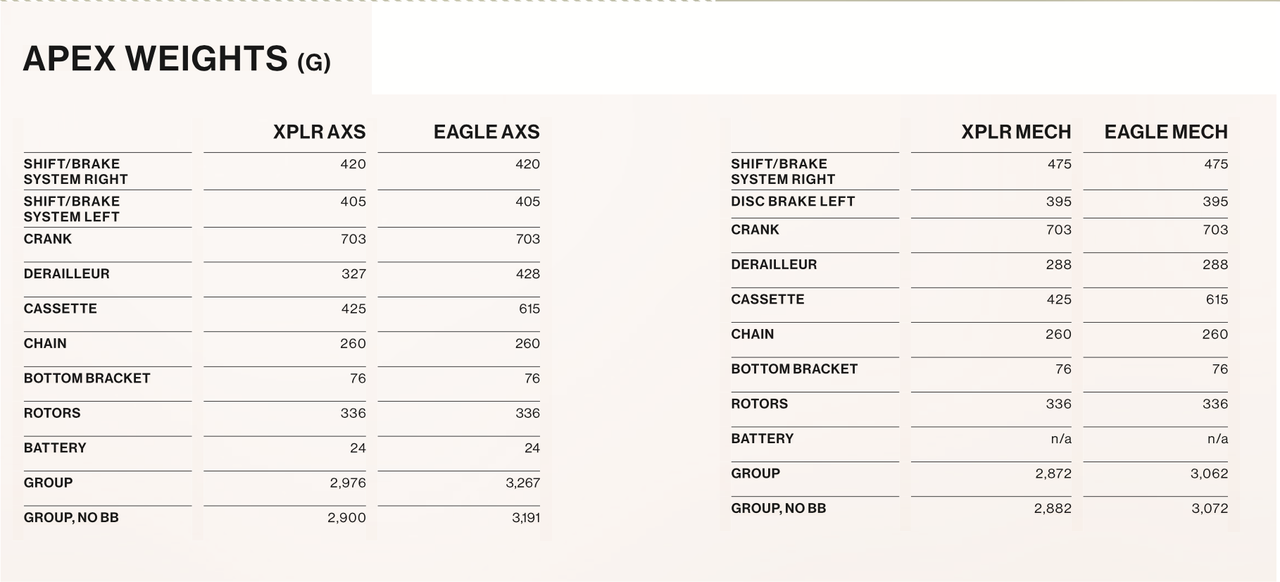Click the XPLR AXS no-BB total 2,900
The width and height of the screenshot is (1280, 582).
pyautogui.click(x=346, y=518)
